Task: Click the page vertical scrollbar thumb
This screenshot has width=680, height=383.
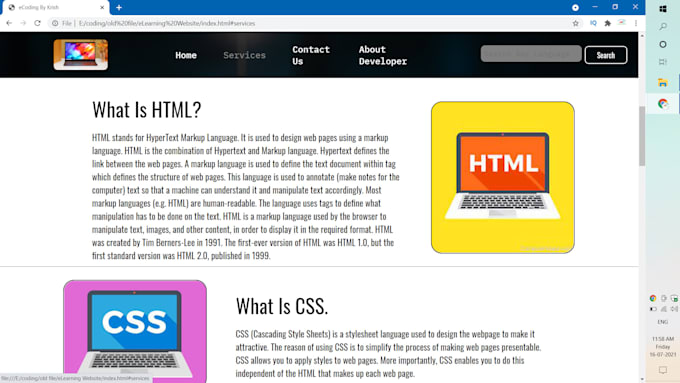Action: coord(642,135)
